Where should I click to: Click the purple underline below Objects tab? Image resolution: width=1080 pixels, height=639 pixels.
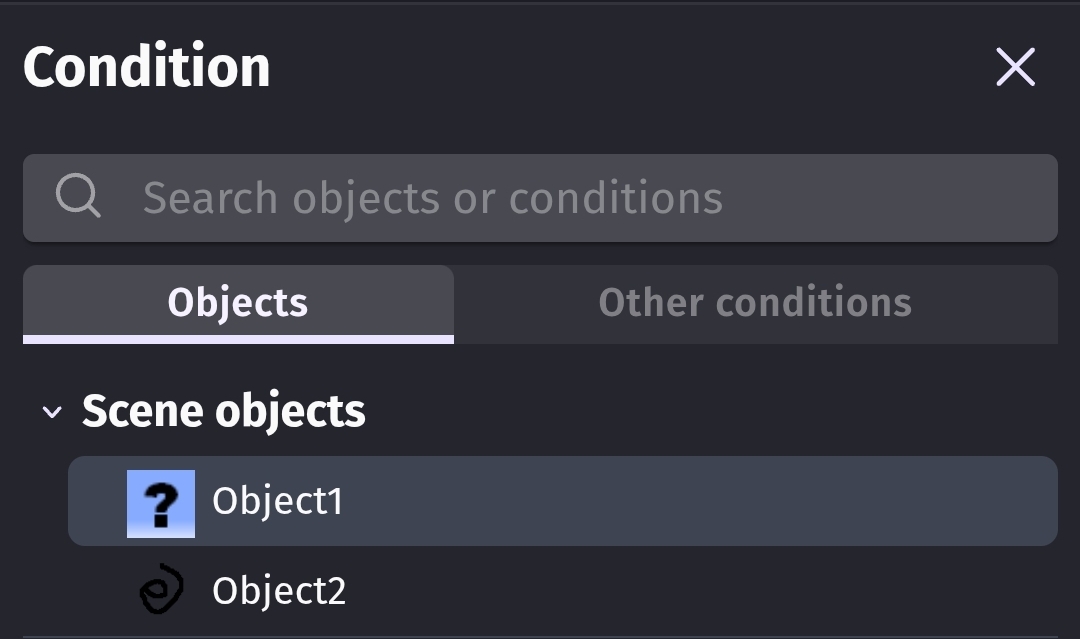point(238,340)
